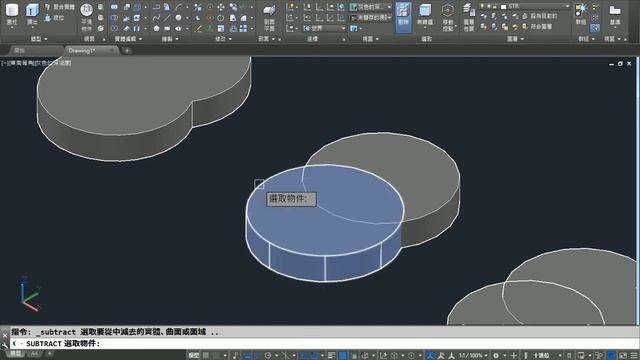The height and width of the screenshot is (360, 640).
Task: Toggle transparency display in the status bar
Action: point(342,356)
